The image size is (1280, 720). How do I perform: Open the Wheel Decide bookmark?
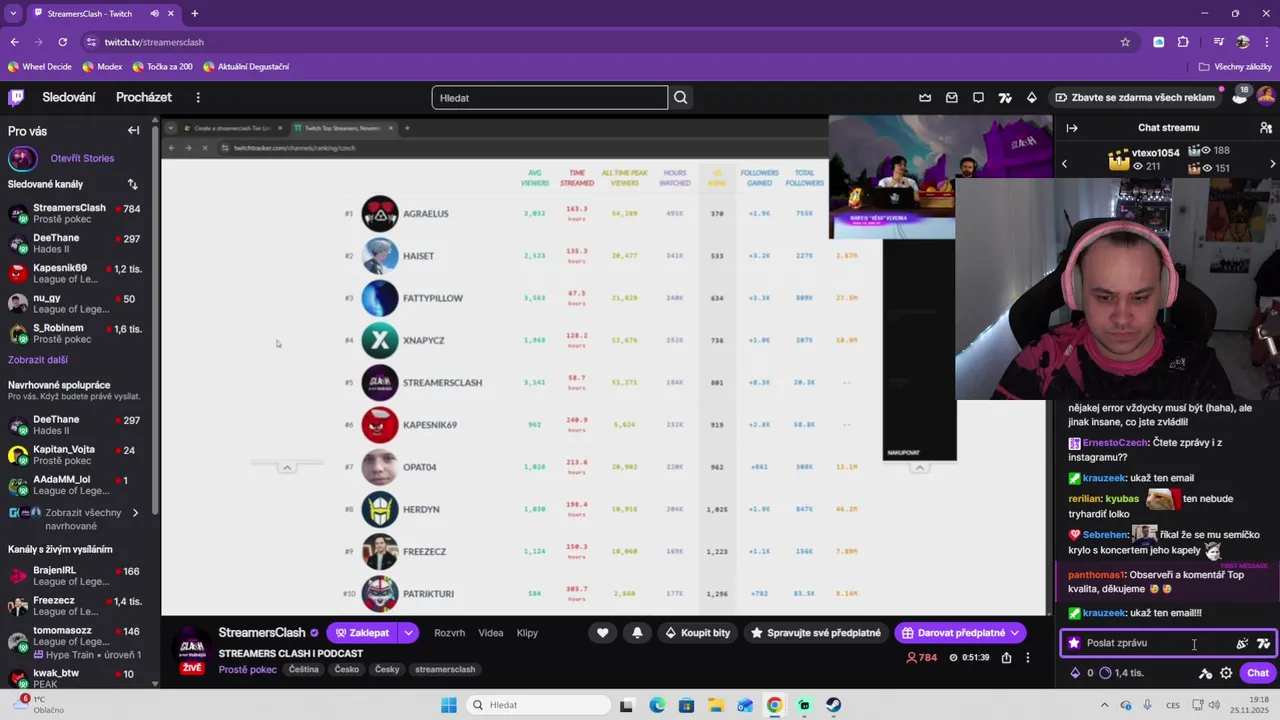pyautogui.click(x=40, y=67)
